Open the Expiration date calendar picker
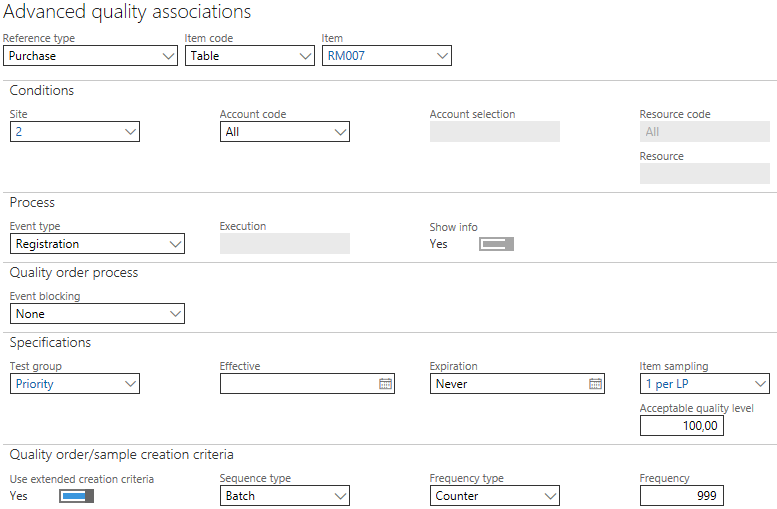Viewport: 777px width, 509px height. (x=595, y=384)
